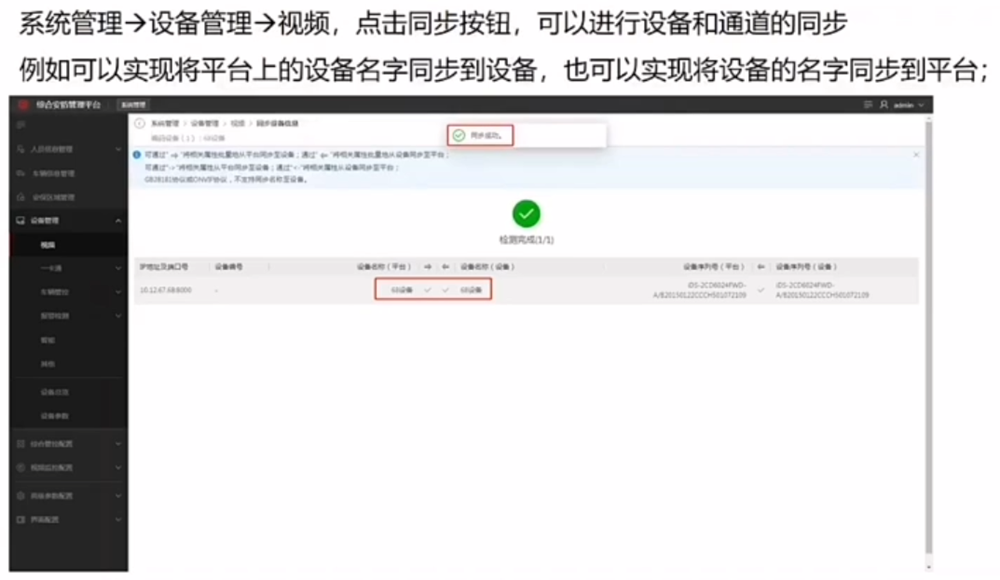This screenshot has width=1000, height=580.
Task: Click left arrow to sync names to platform
Action: (x=446, y=267)
